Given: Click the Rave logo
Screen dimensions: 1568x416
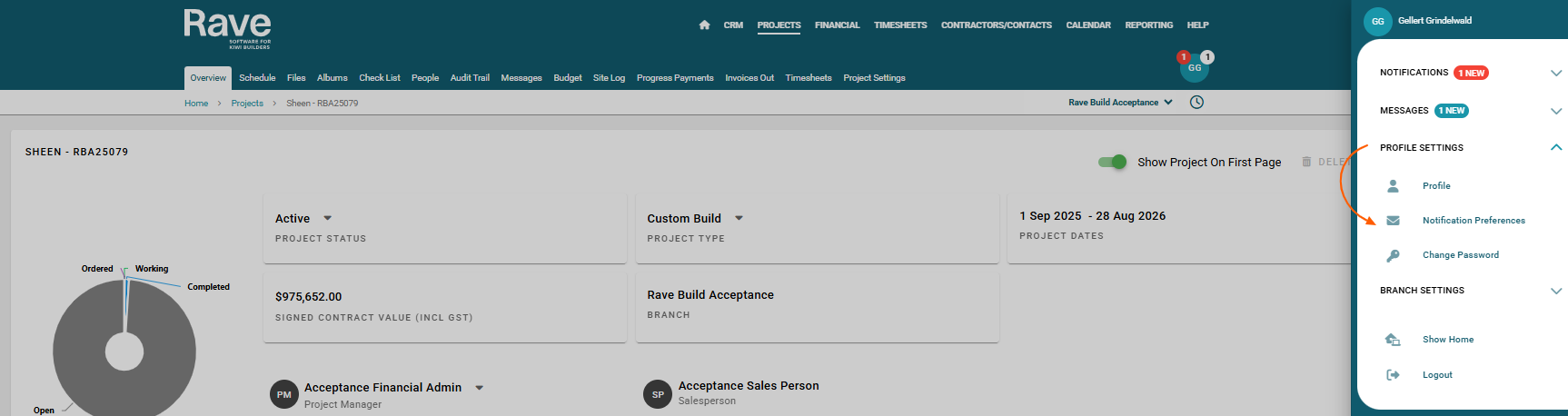Looking at the screenshot, I should (227, 28).
